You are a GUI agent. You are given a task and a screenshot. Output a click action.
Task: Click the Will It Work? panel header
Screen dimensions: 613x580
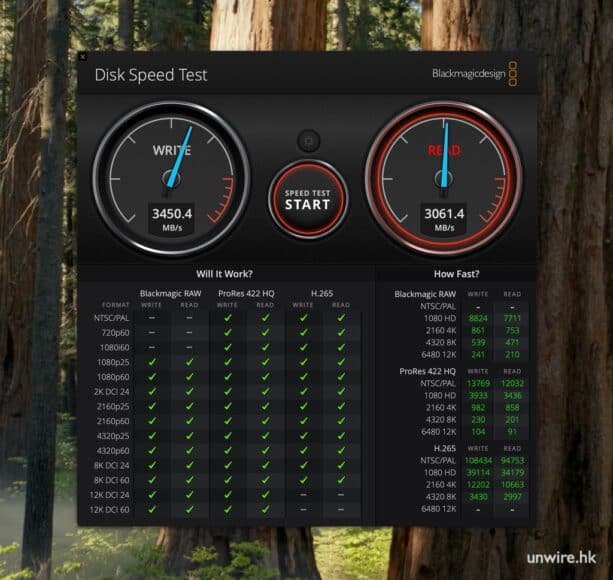[x=224, y=273]
